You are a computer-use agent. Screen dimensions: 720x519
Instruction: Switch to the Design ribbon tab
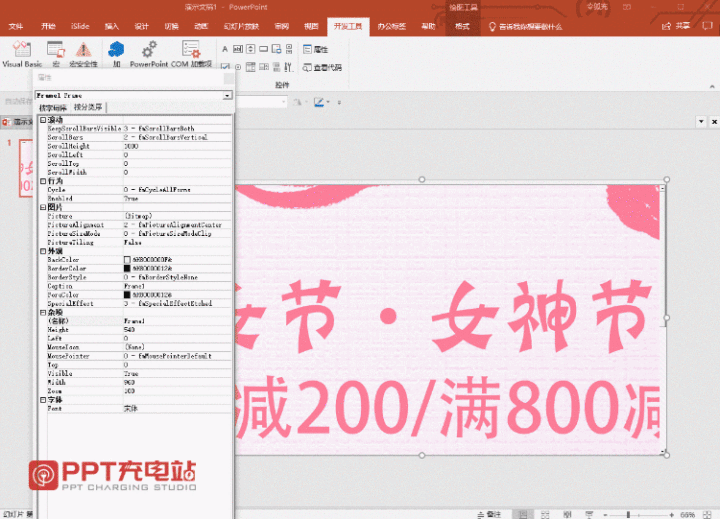coord(141,26)
